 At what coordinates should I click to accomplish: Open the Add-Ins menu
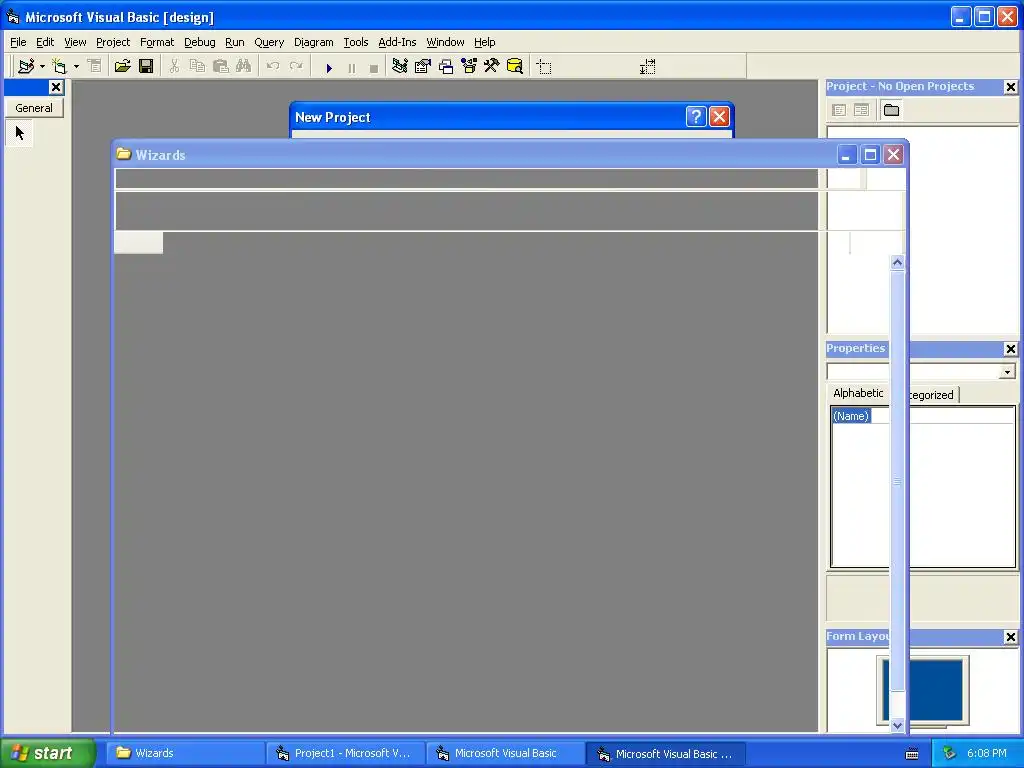(x=397, y=42)
